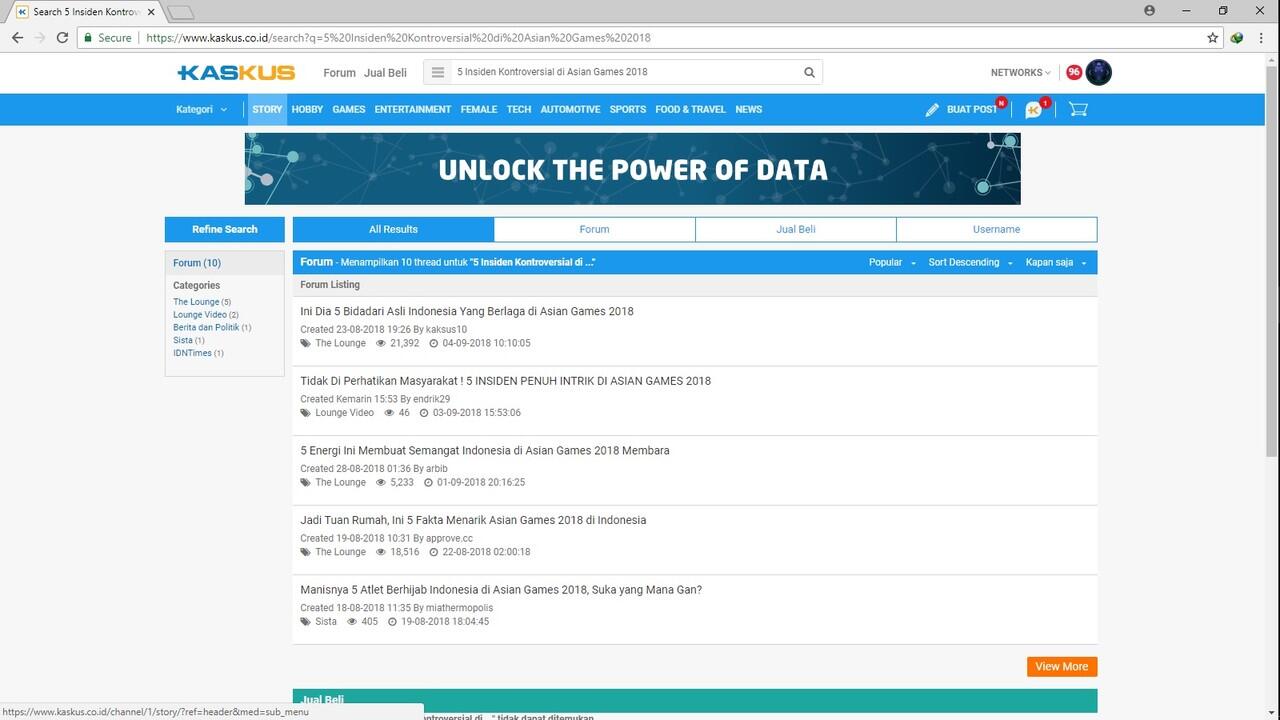Filter by The Lounge category
The image size is (1280, 720).
tap(196, 302)
